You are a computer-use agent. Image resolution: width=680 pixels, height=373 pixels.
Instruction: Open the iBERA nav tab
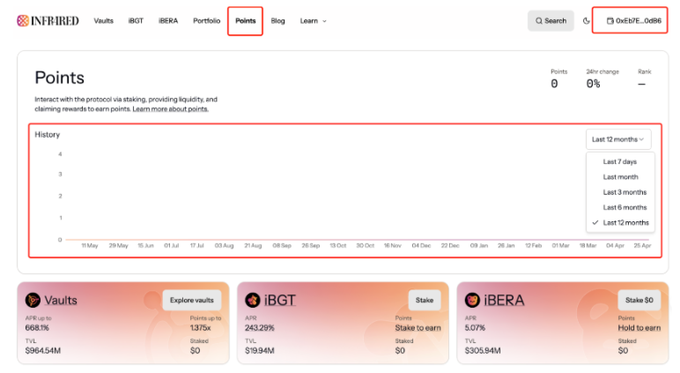coord(168,21)
